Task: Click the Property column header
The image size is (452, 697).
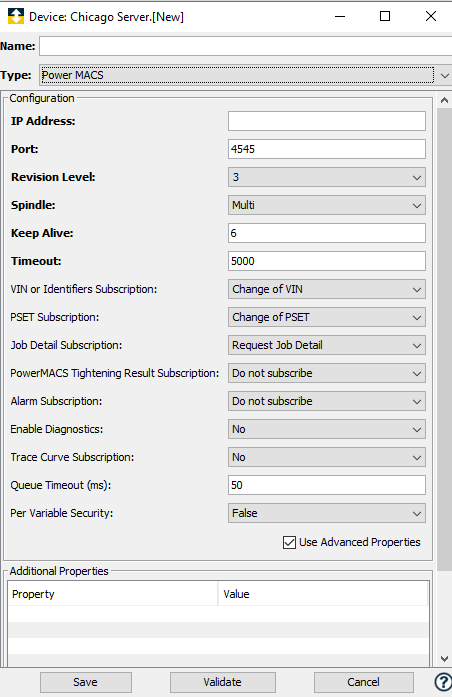Action: [x=113, y=594]
